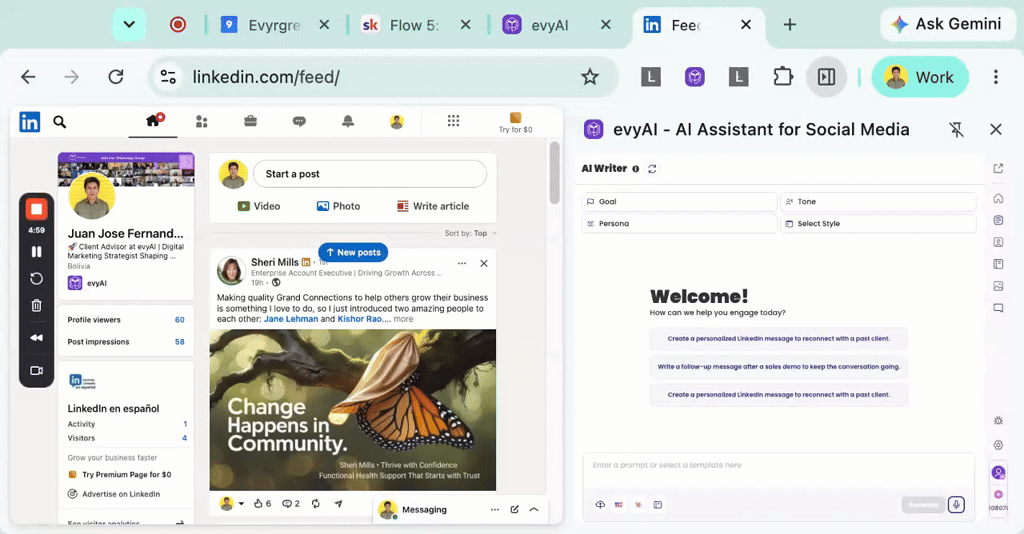Toggle Chrome side panel button
Screen dimensions: 1024x534
pos(826,77)
